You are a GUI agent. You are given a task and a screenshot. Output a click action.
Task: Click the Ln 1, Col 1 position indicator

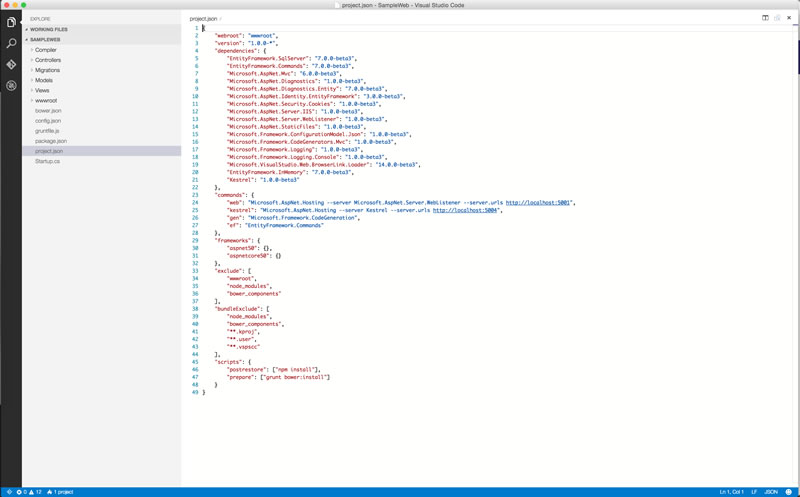[733, 492]
